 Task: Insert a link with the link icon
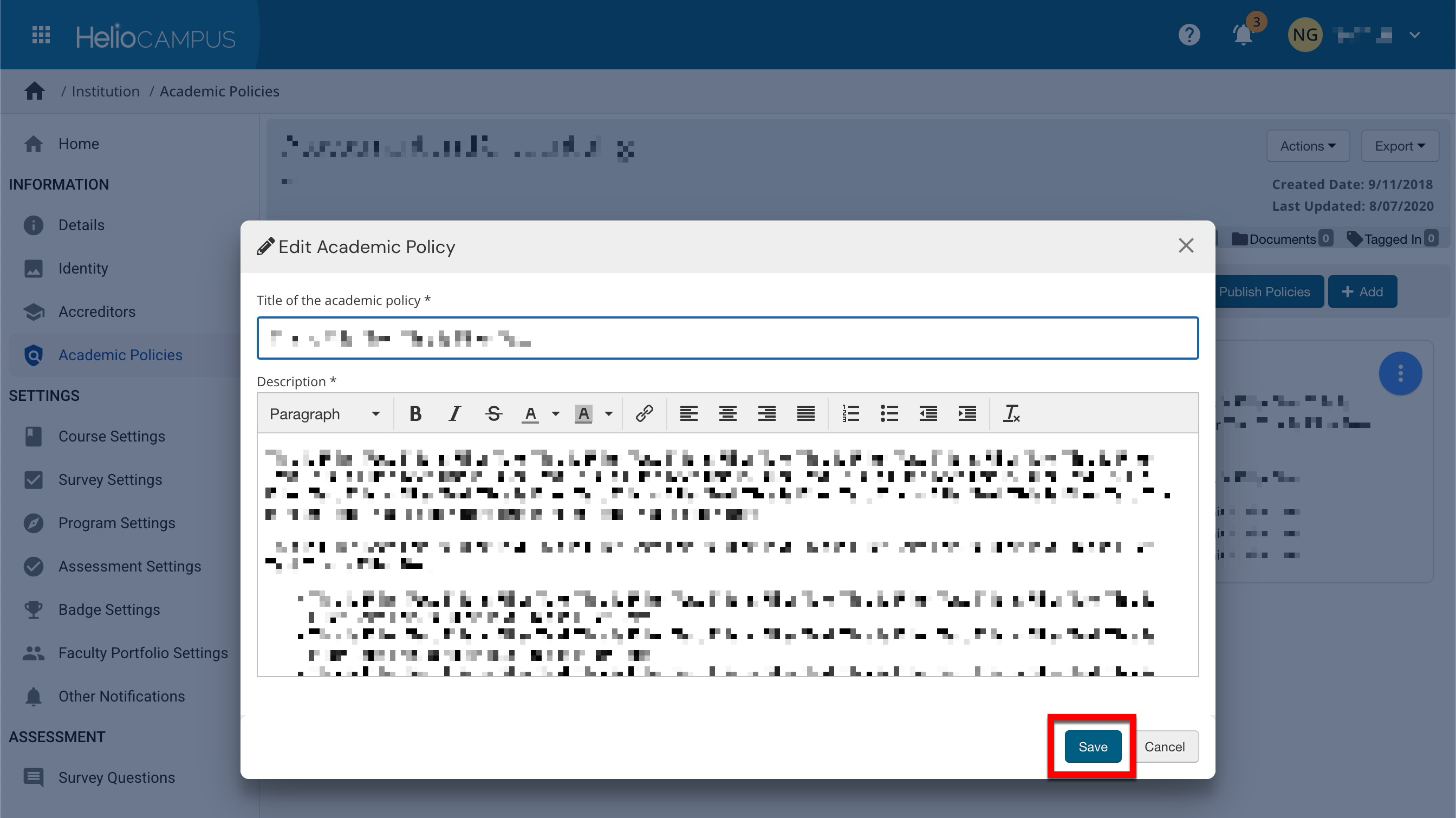point(645,414)
